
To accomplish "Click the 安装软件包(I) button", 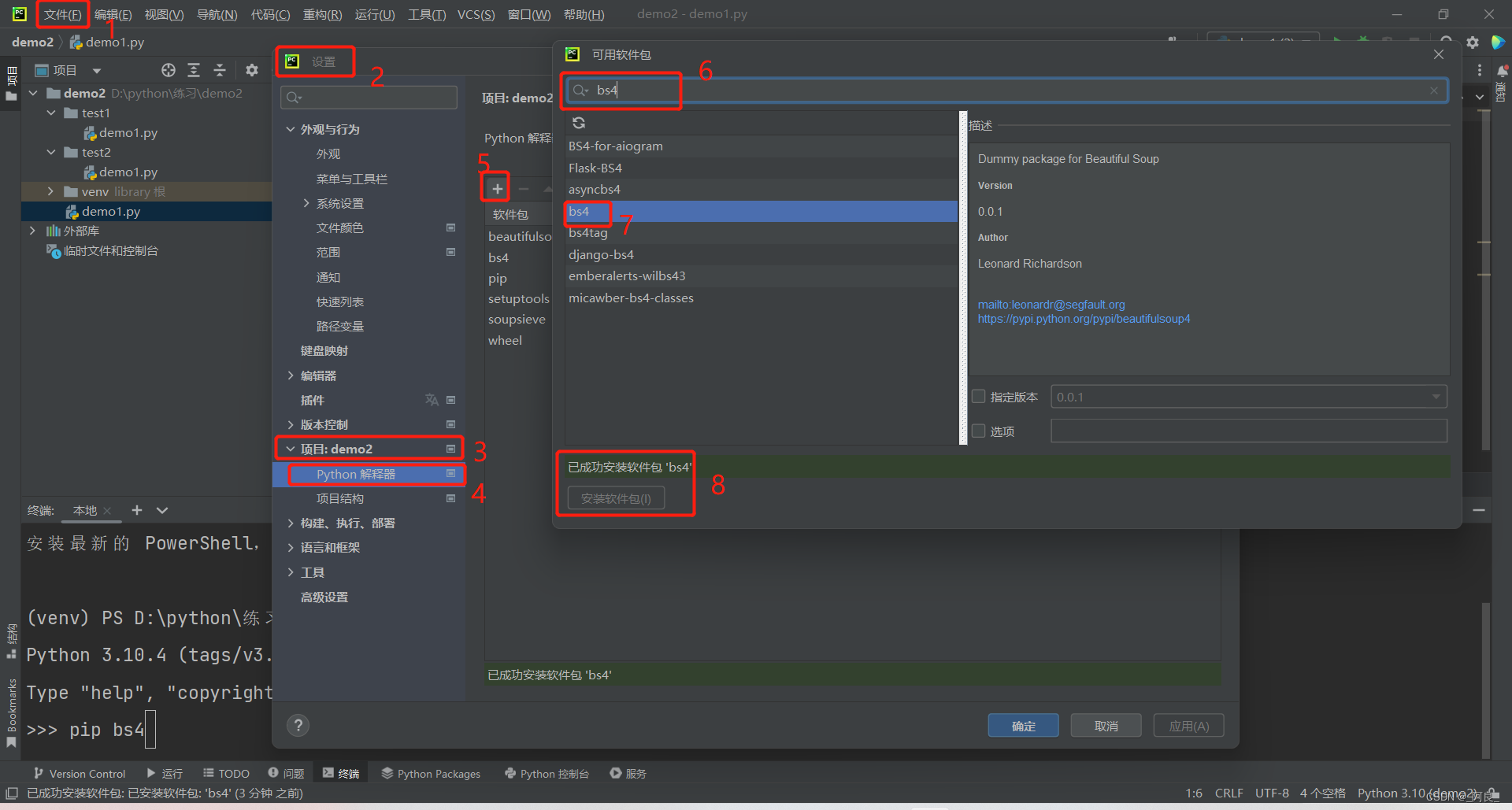I will (616, 498).
